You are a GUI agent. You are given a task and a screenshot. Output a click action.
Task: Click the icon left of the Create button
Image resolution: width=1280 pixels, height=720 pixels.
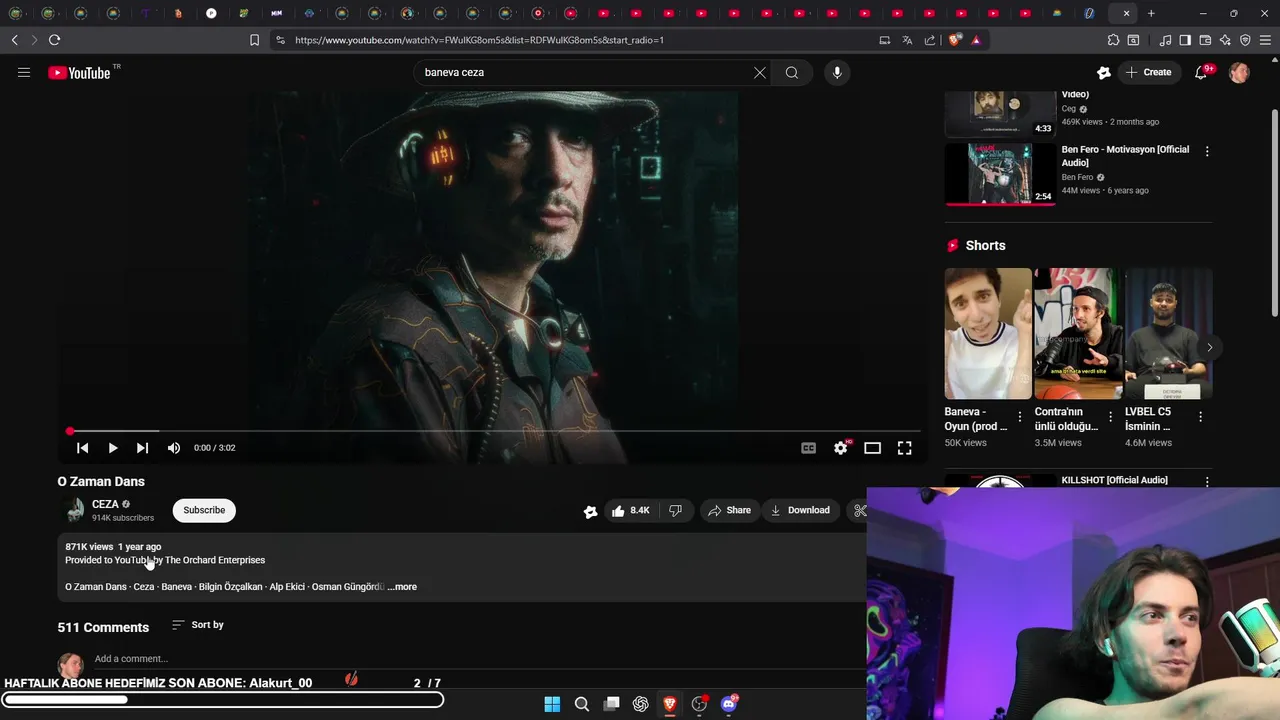coord(1104,72)
